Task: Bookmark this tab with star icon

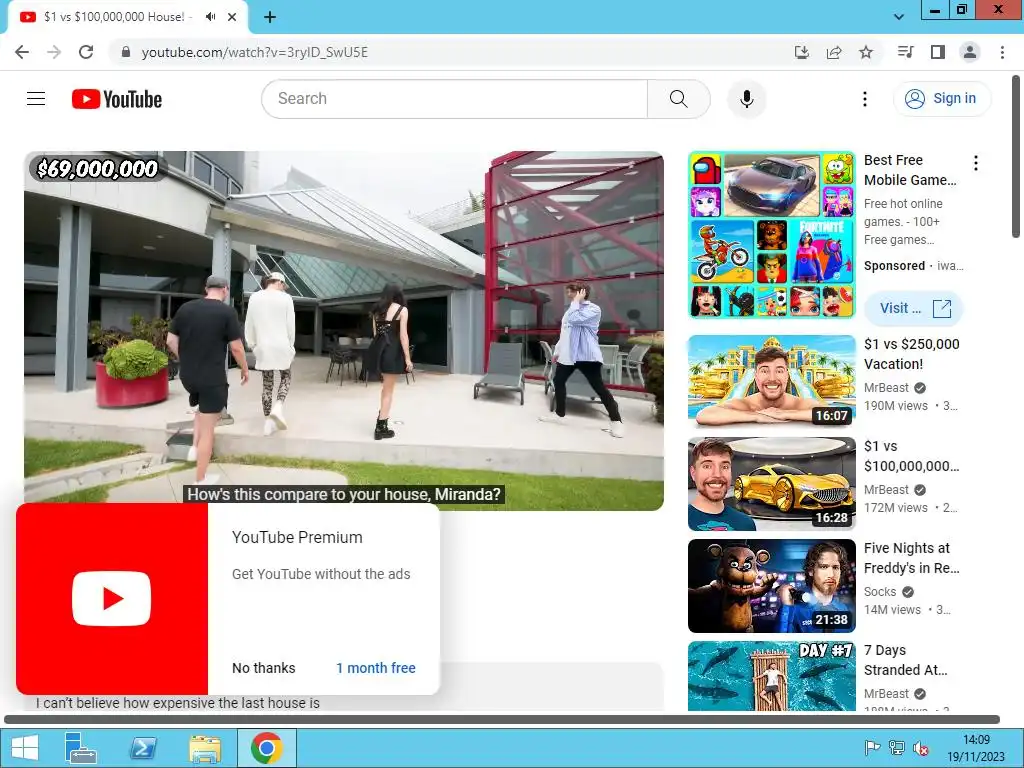Action: point(866,52)
